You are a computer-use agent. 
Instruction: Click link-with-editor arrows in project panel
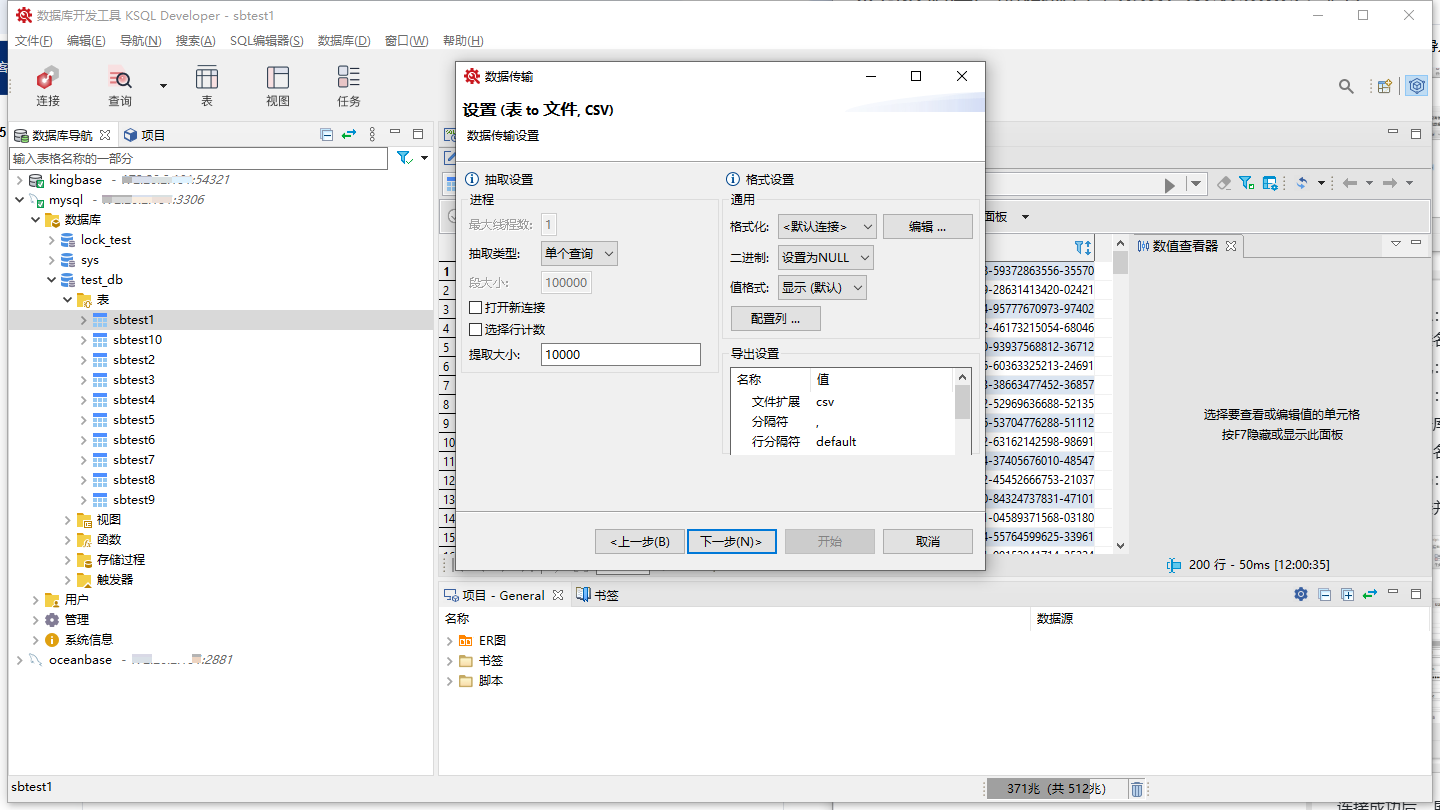click(x=1370, y=594)
